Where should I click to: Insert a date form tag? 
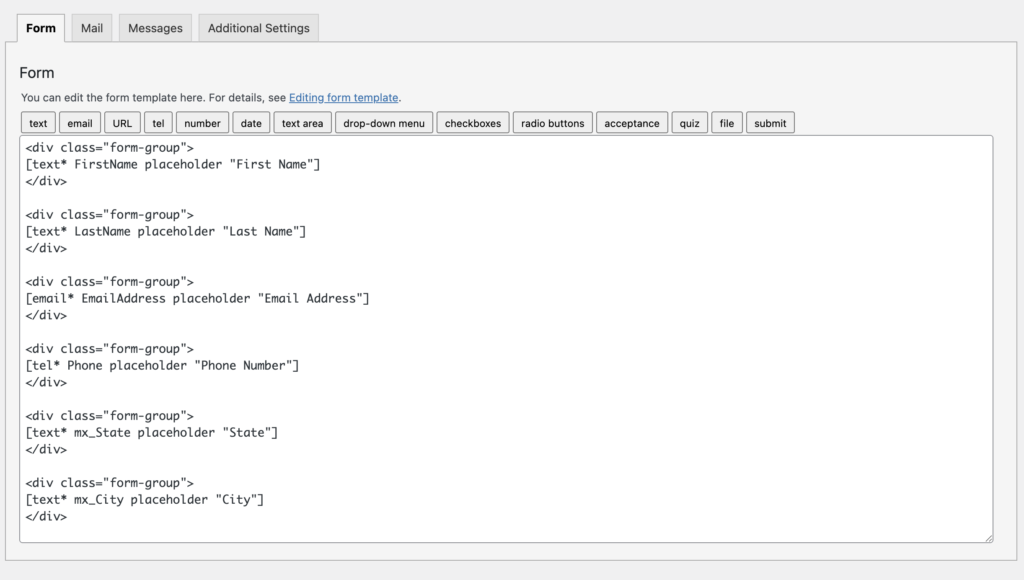point(250,122)
